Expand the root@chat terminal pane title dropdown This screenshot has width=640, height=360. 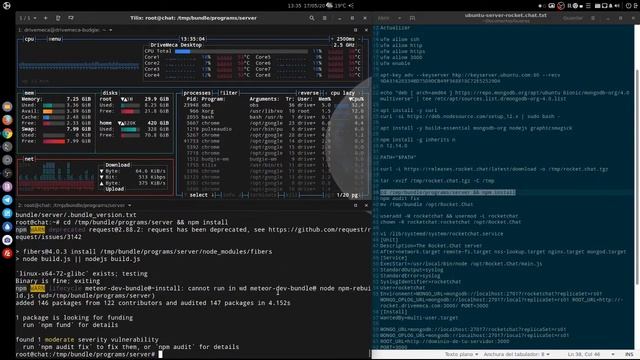click(129, 205)
